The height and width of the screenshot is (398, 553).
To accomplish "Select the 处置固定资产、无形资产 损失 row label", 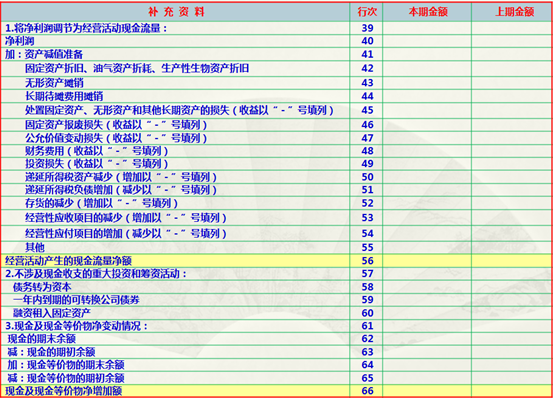I will (x=179, y=110).
